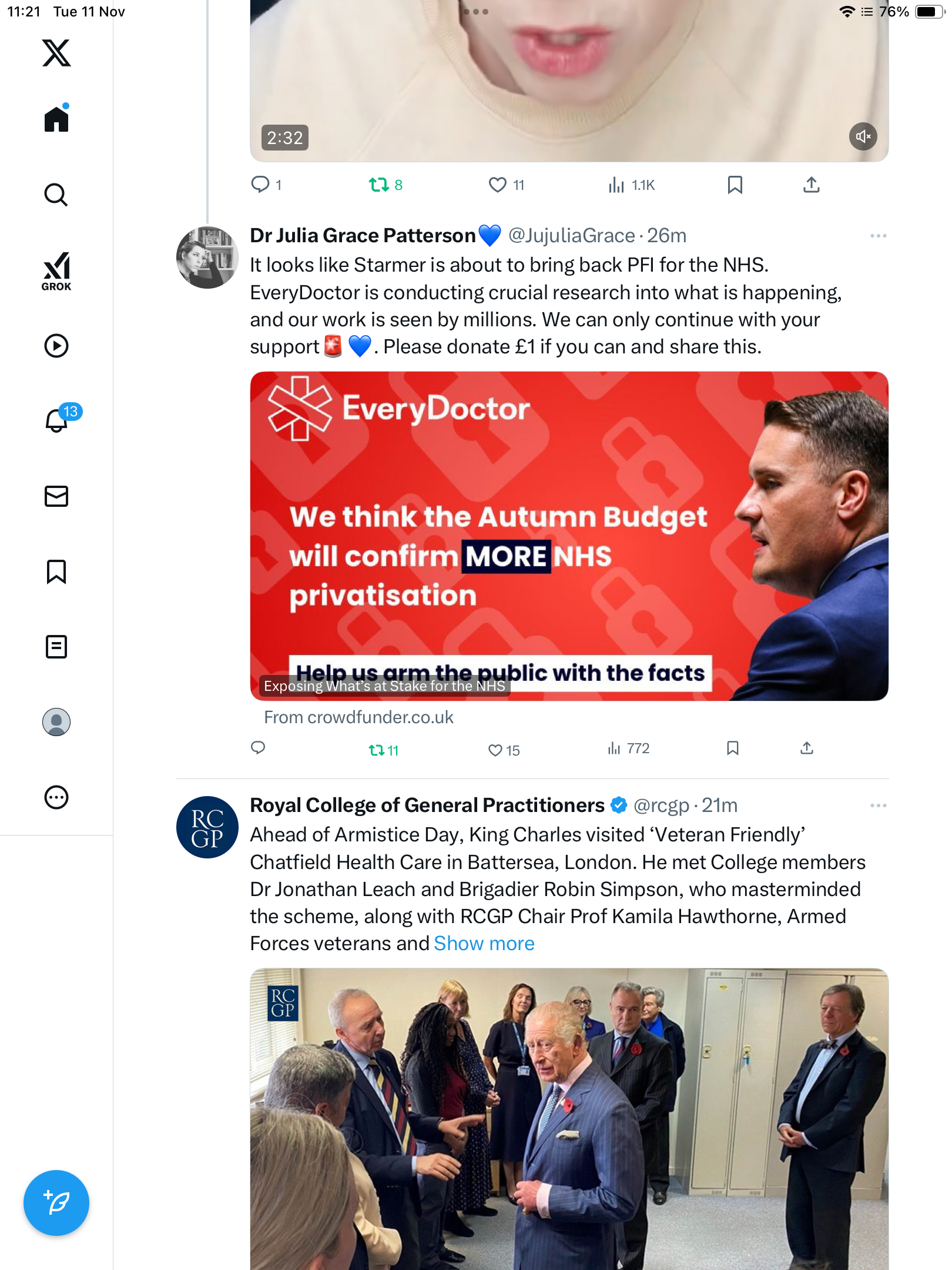Screen dimensions: 952x1270
Task: Open Bookmarks in the sidebar
Action: pyautogui.click(x=56, y=571)
